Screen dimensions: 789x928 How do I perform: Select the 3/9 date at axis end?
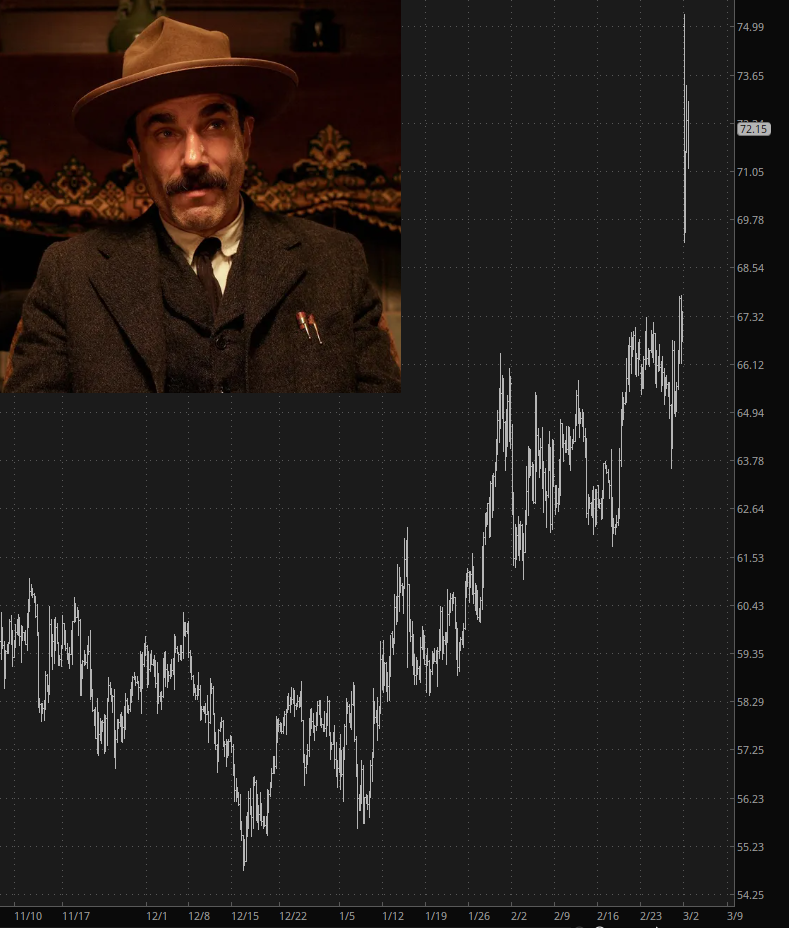(735, 916)
